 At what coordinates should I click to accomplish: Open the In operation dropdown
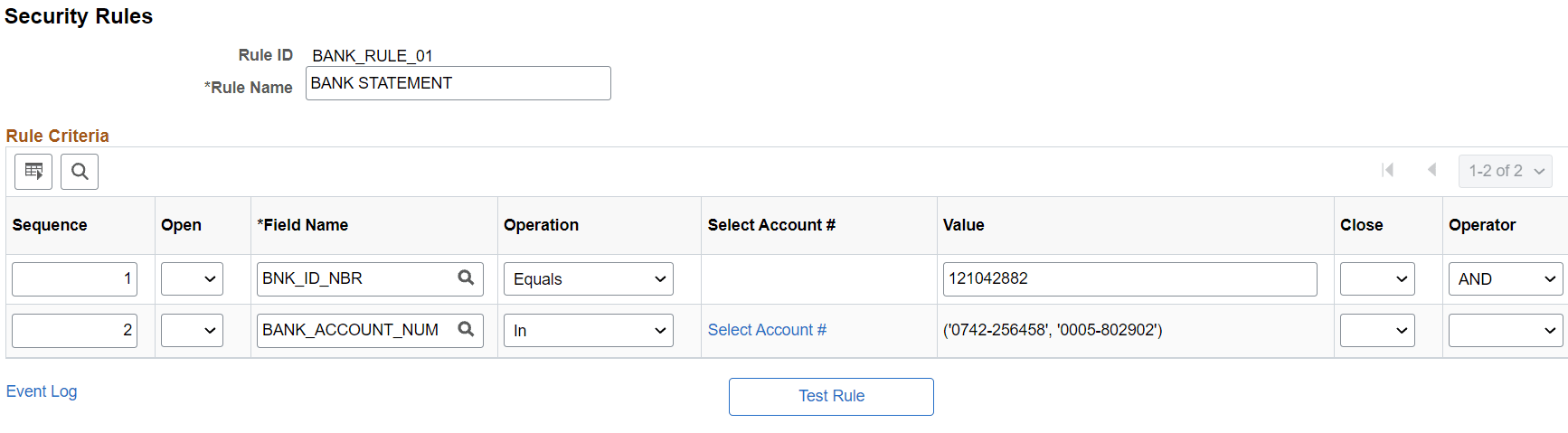(x=588, y=331)
